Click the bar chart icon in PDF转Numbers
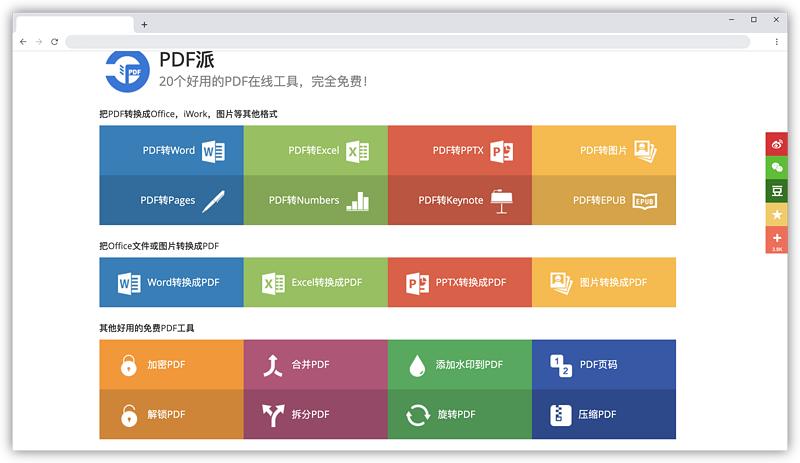 [x=358, y=201]
